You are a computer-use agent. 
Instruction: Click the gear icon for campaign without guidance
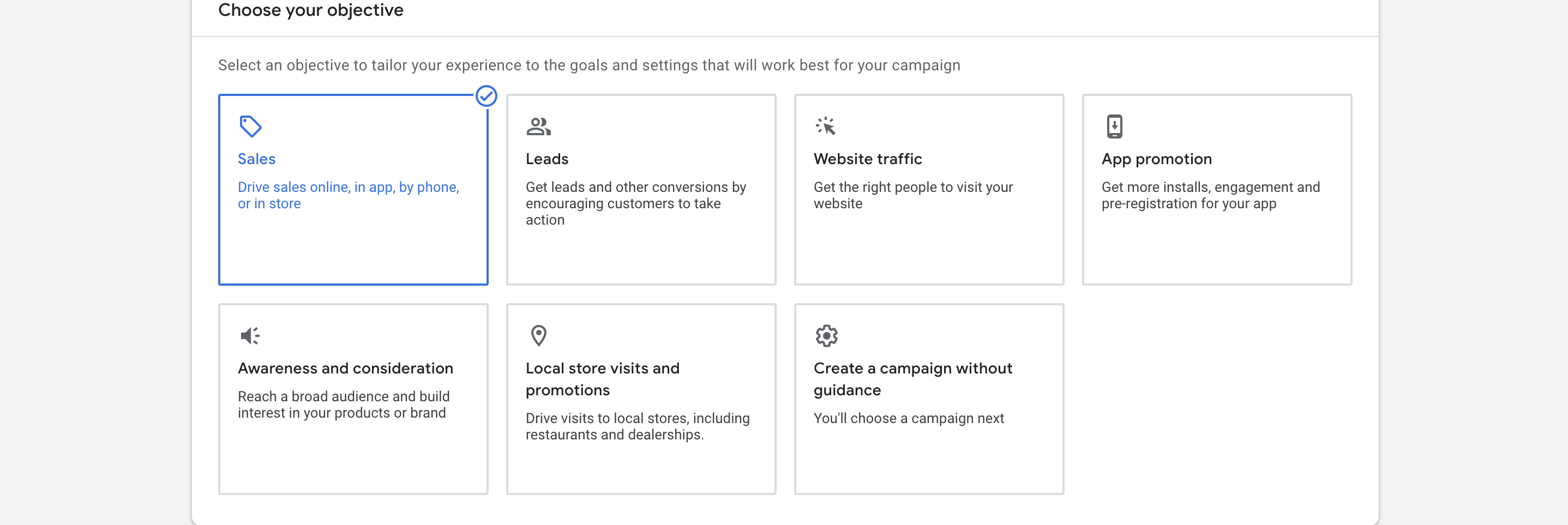point(826,336)
